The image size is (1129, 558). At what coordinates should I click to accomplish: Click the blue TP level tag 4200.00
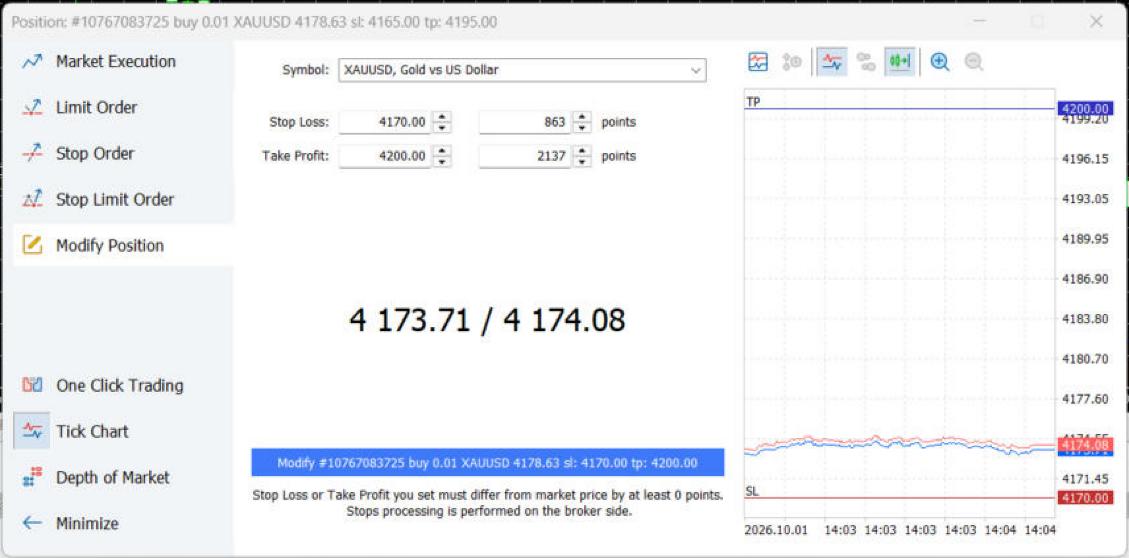[1084, 109]
